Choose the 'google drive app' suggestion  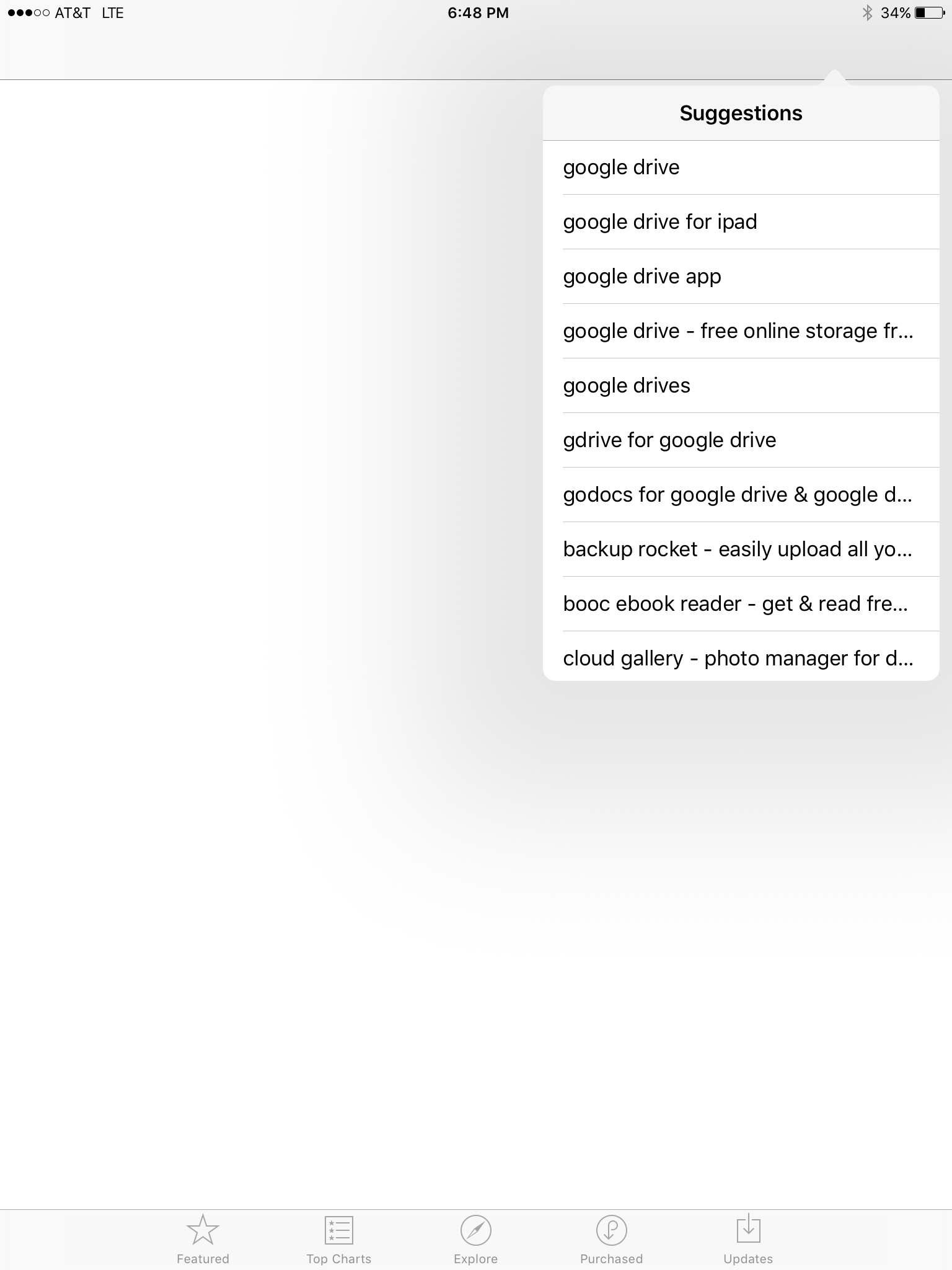(741, 277)
